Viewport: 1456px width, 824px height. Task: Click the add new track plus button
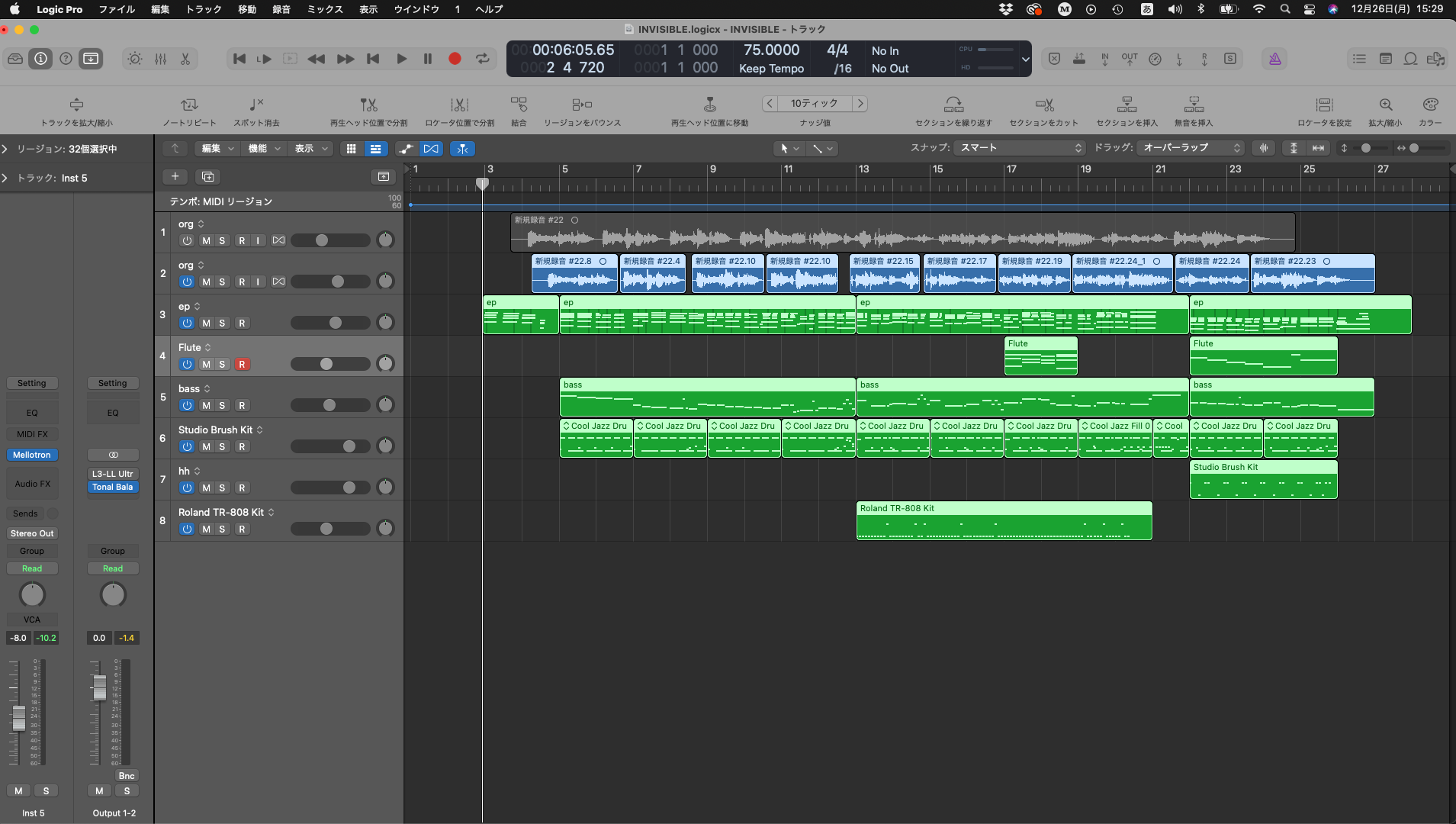click(x=175, y=177)
